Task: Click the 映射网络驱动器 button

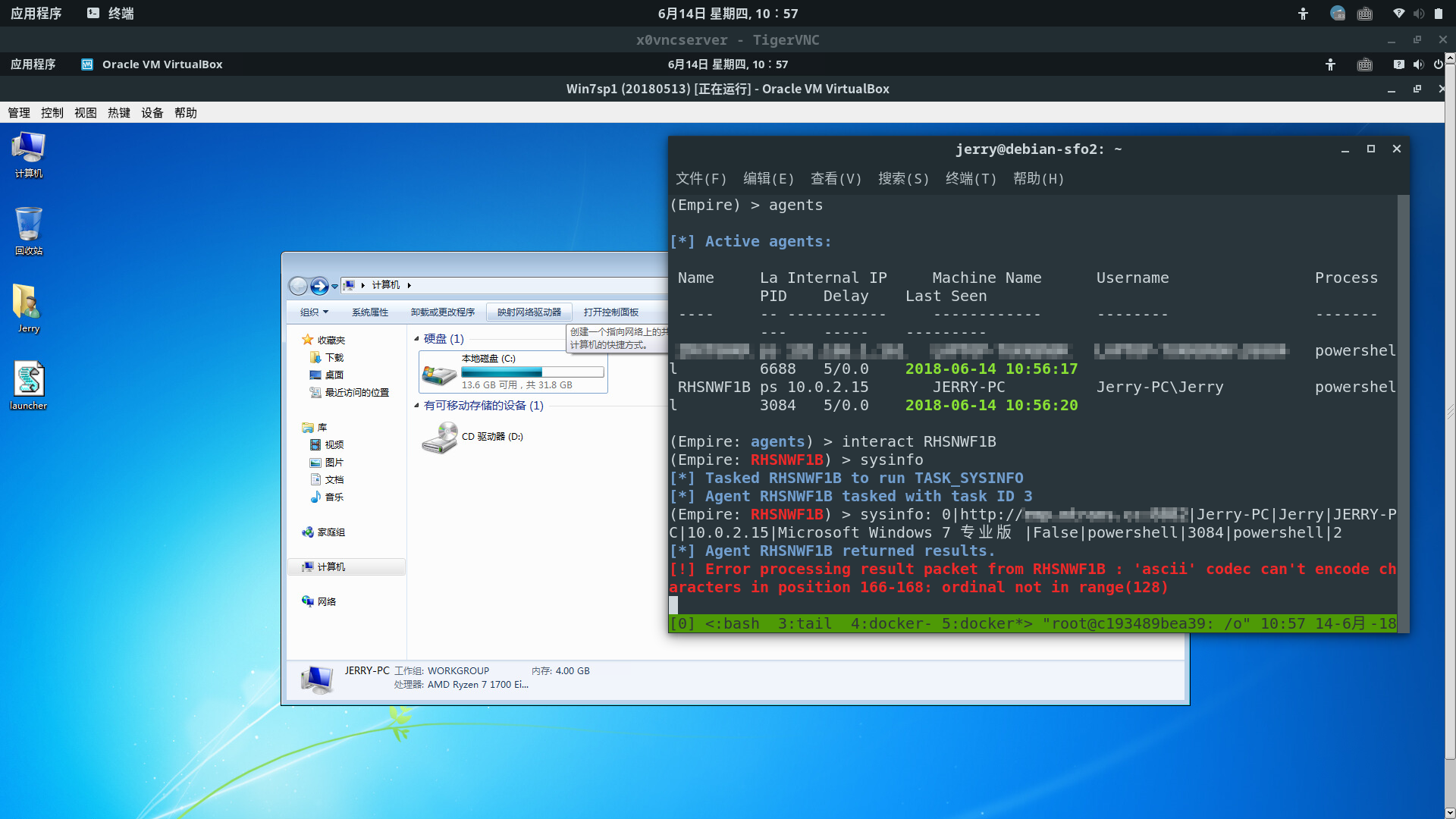Action: [529, 312]
